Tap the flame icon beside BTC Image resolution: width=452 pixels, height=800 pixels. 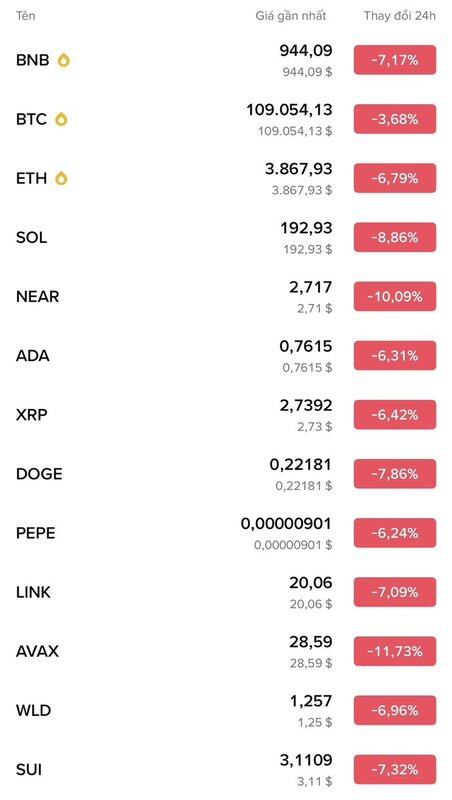click(61, 119)
